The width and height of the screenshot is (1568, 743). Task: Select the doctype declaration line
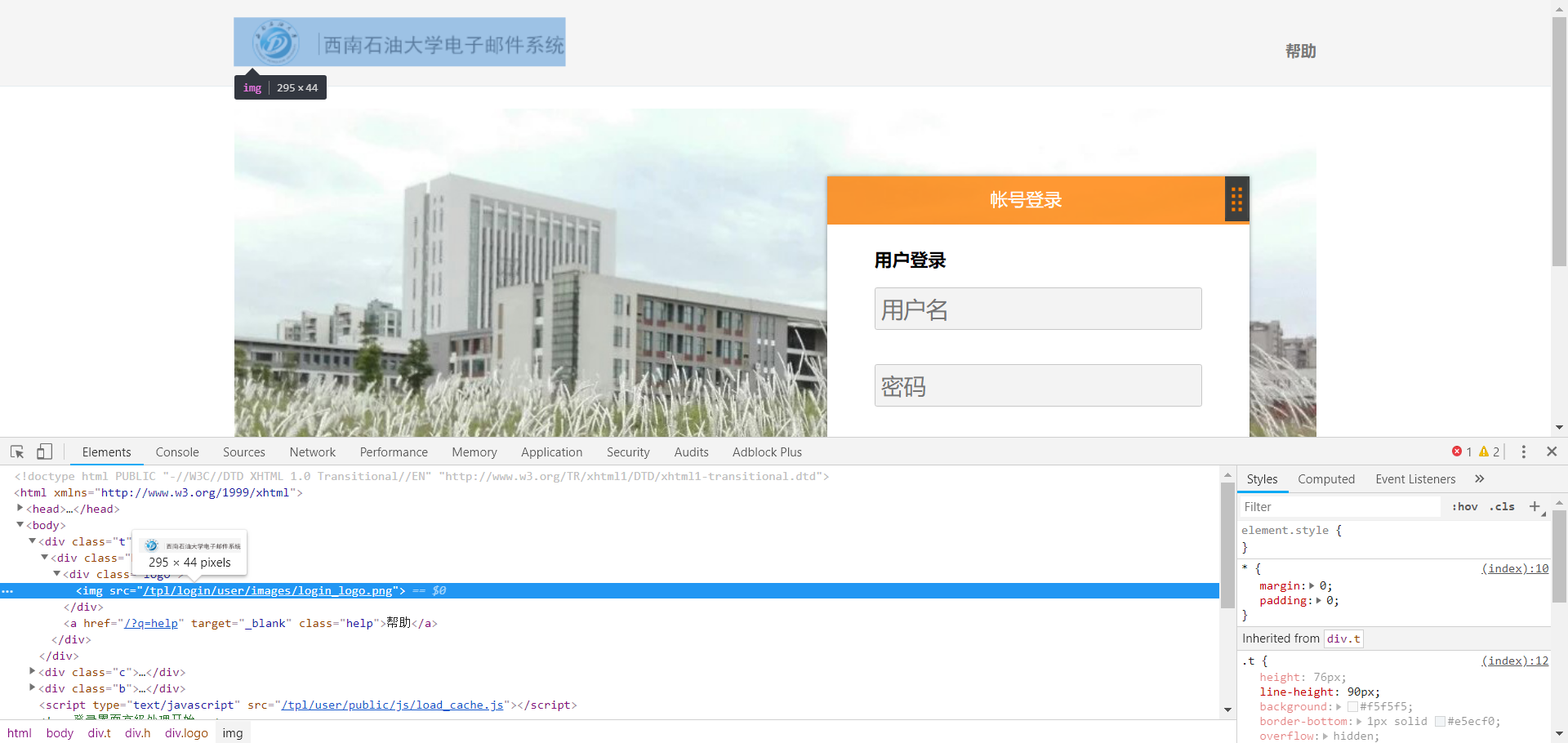click(421, 476)
